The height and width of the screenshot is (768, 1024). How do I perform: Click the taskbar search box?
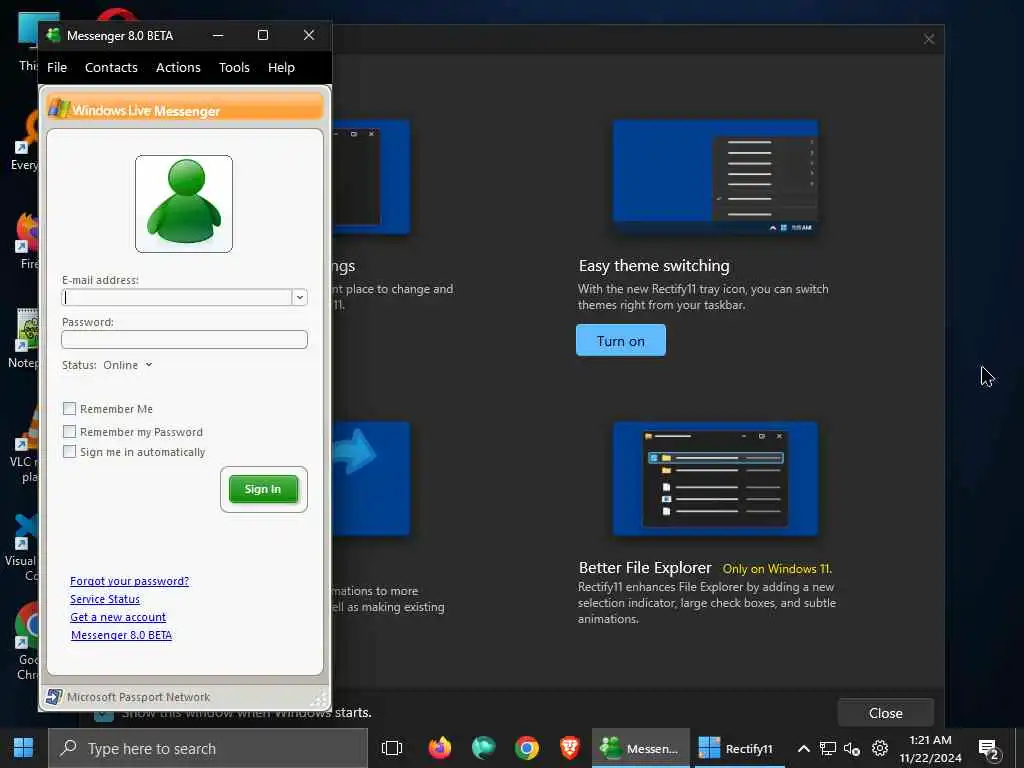[x=208, y=748]
